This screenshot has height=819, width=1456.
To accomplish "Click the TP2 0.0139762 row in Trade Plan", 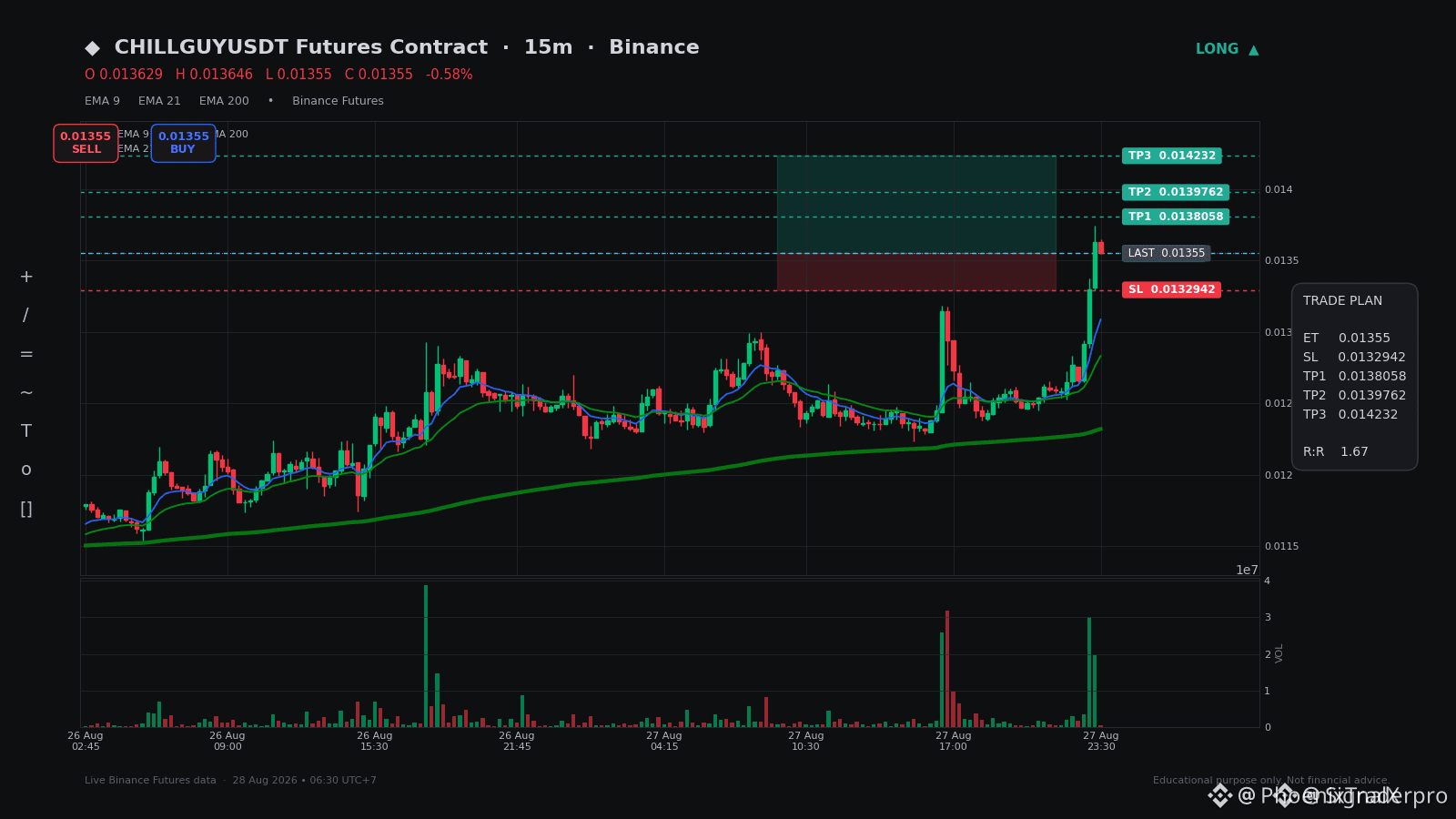I will (1354, 395).
